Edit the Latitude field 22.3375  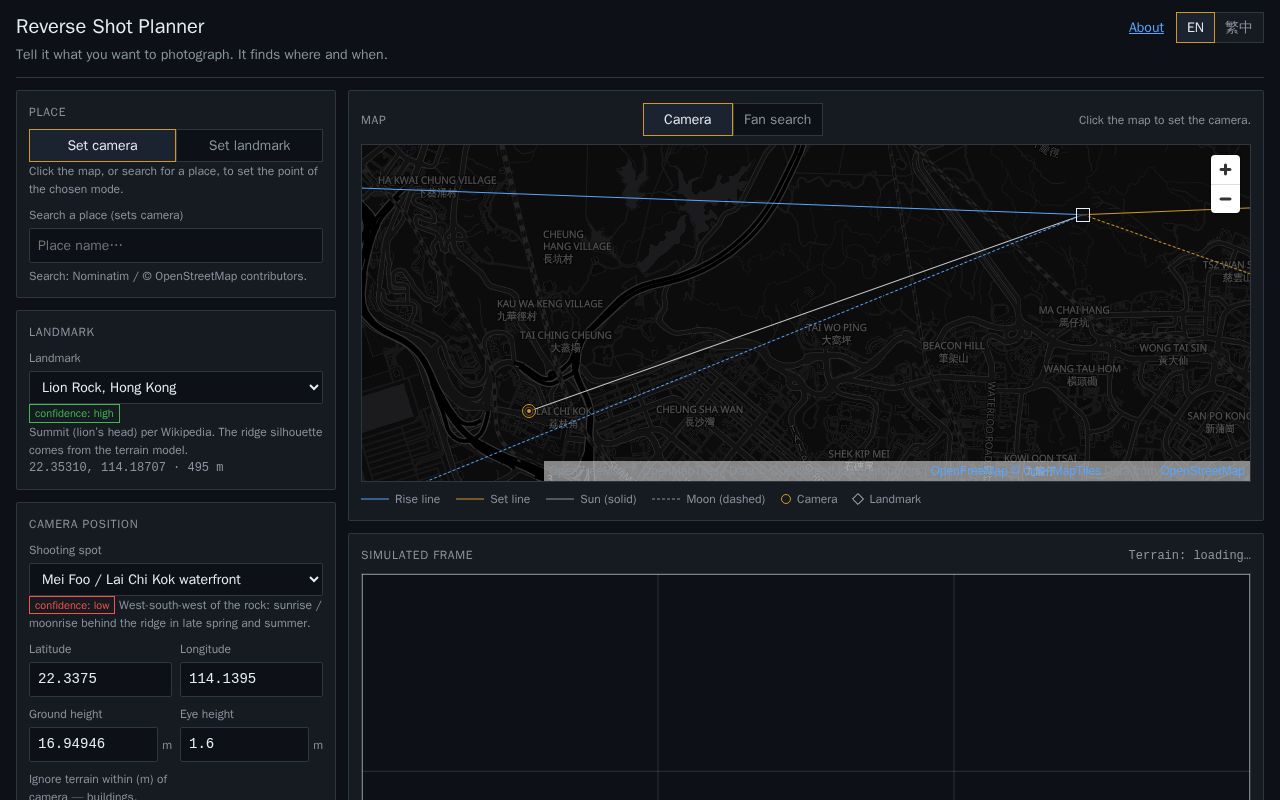point(100,679)
